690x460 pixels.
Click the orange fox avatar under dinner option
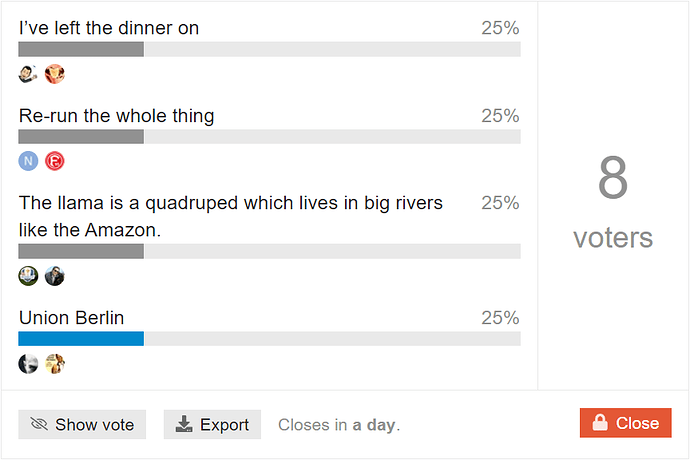[55, 74]
